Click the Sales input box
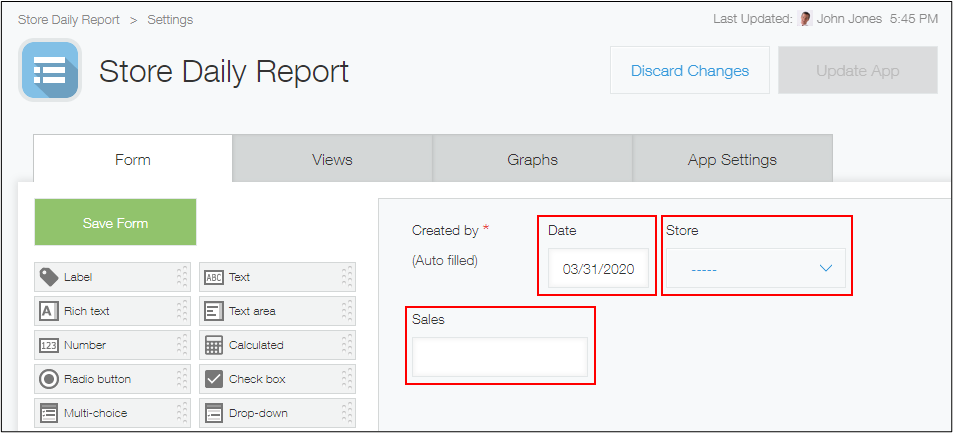The height and width of the screenshot is (433, 953). tap(499, 357)
